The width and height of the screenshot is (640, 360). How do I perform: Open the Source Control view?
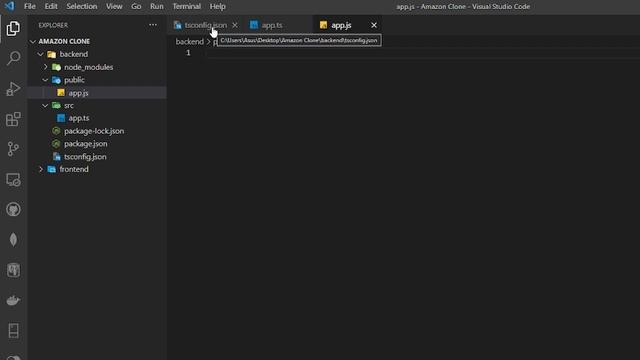point(13,149)
